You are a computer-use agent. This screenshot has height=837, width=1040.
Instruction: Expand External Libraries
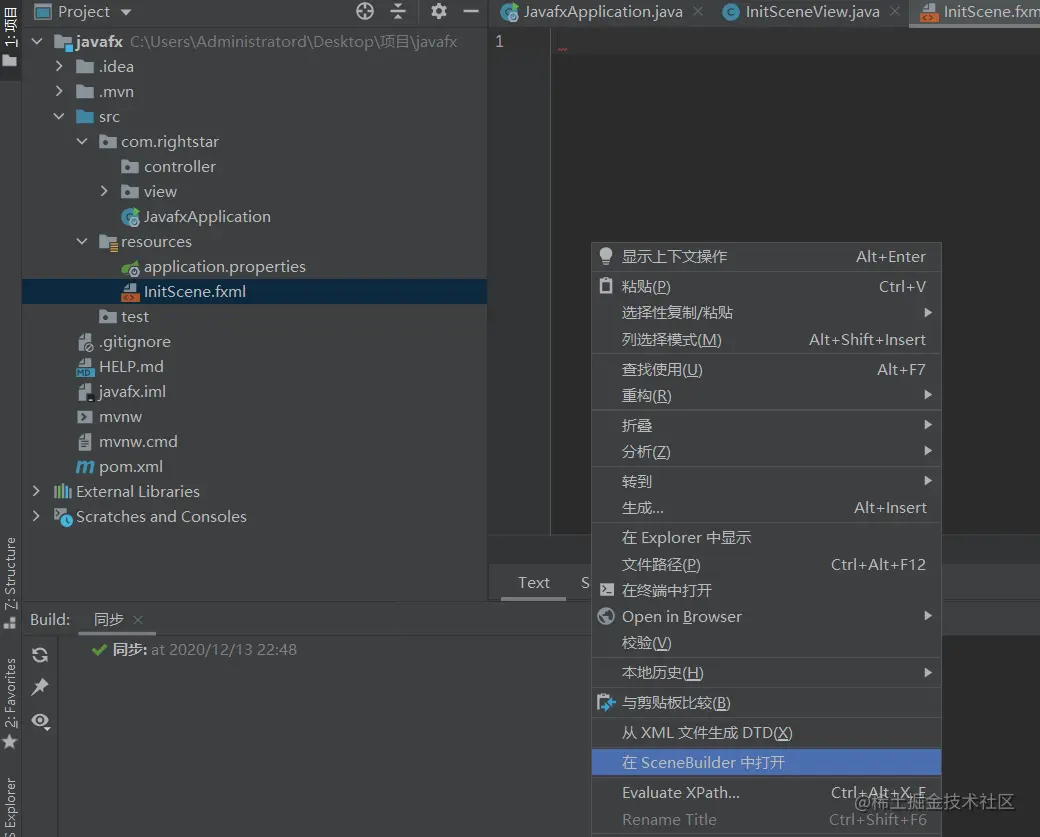tap(36, 491)
